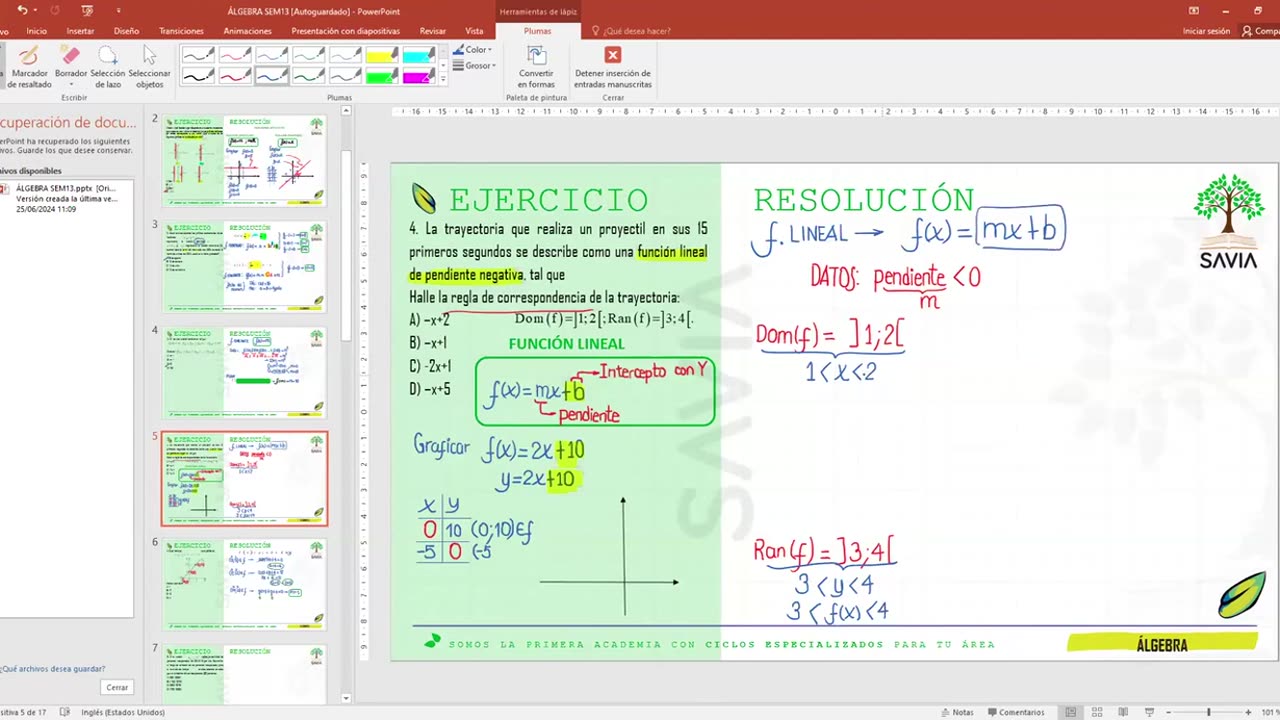Pick the thin red pen in top row
1280x720 pixels.
click(235, 55)
